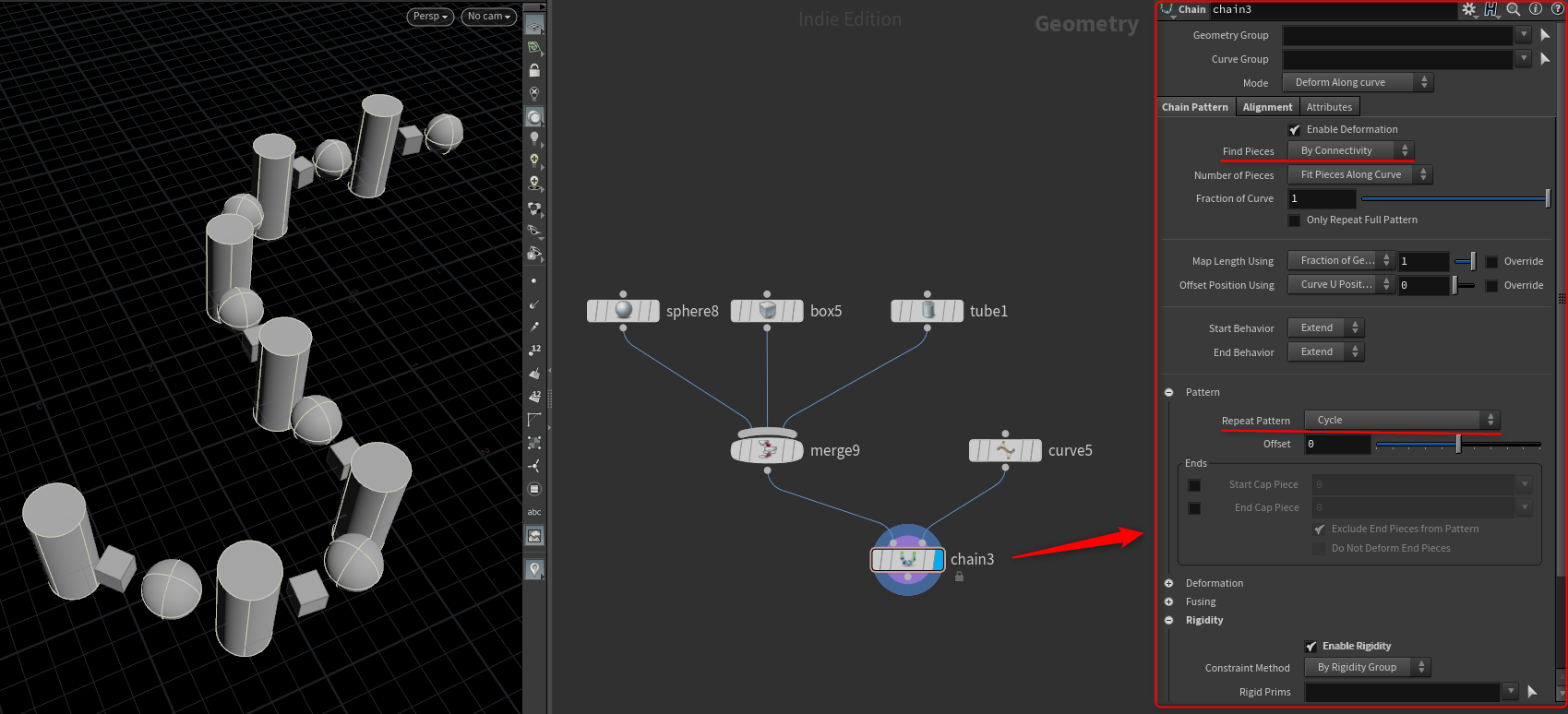Viewport: 1568px width, 714px height.
Task: Click the Pattern Offset slider
Action: tap(1458, 444)
